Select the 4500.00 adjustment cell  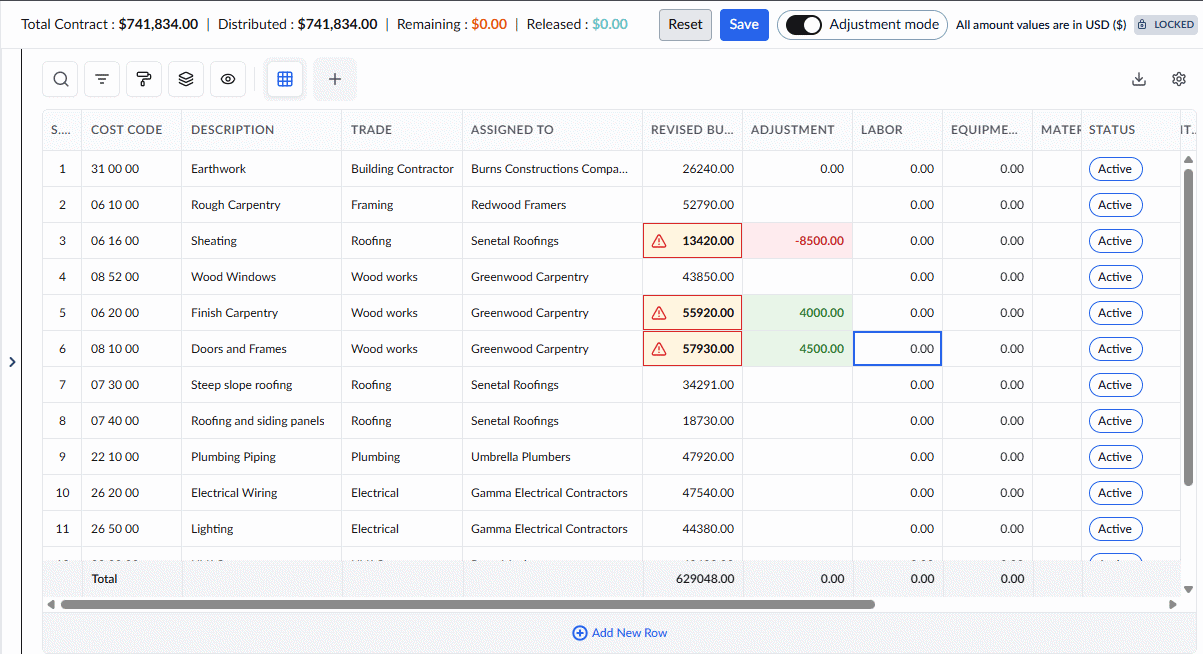797,349
